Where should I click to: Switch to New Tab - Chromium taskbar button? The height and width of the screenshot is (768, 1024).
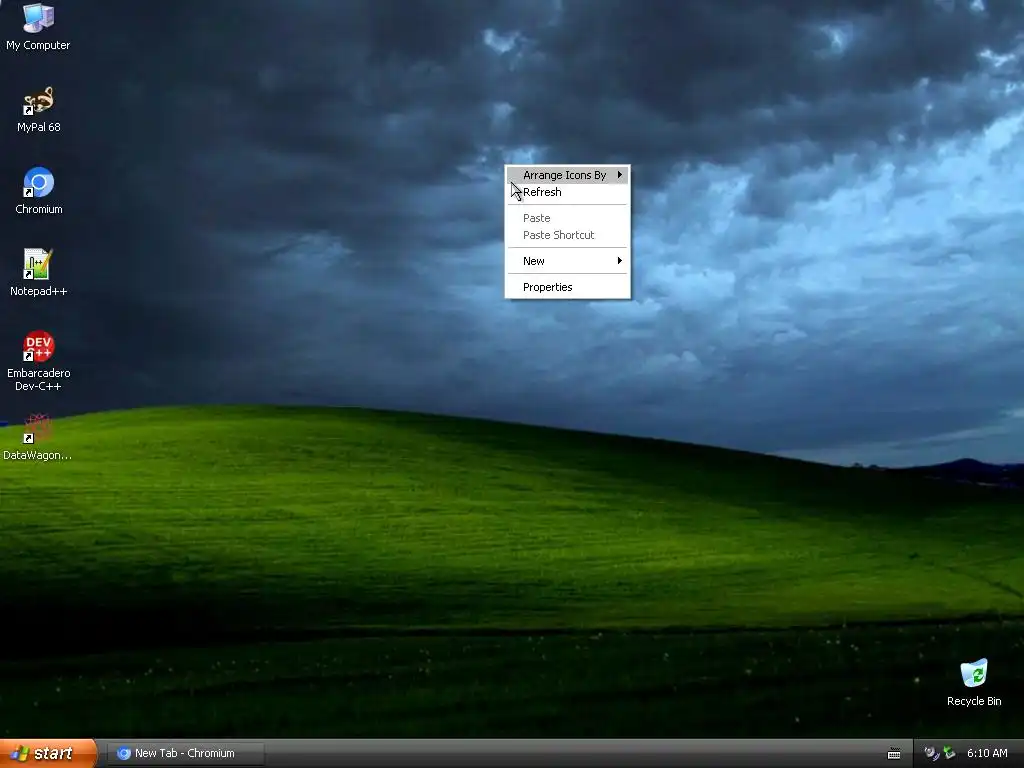(x=185, y=754)
